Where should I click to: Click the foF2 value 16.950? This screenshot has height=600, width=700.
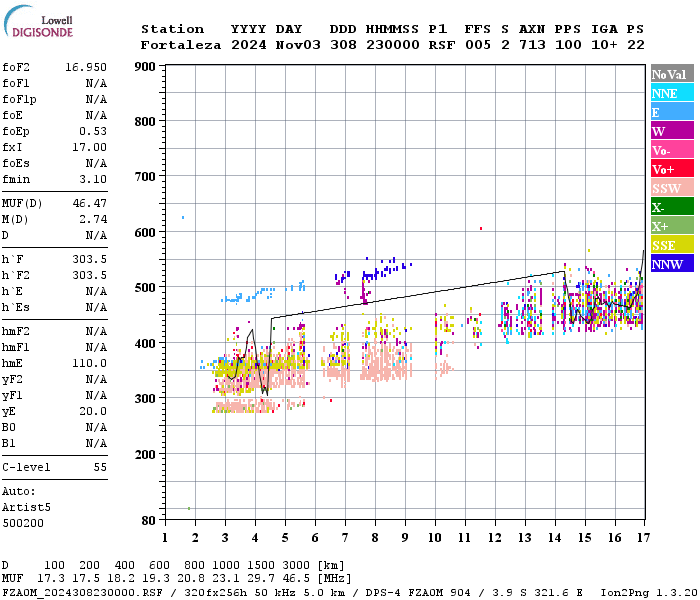pyautogui.click(x=86, y=67)
